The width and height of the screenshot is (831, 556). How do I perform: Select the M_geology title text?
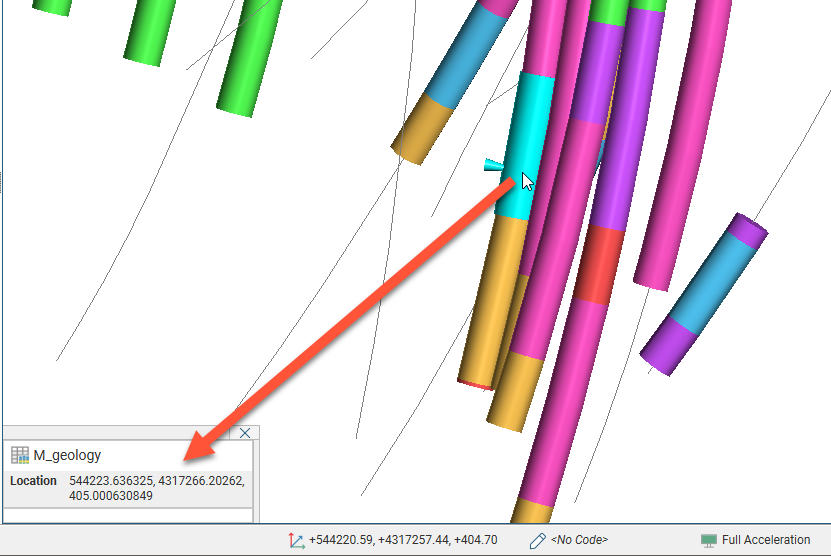point(67,455)
